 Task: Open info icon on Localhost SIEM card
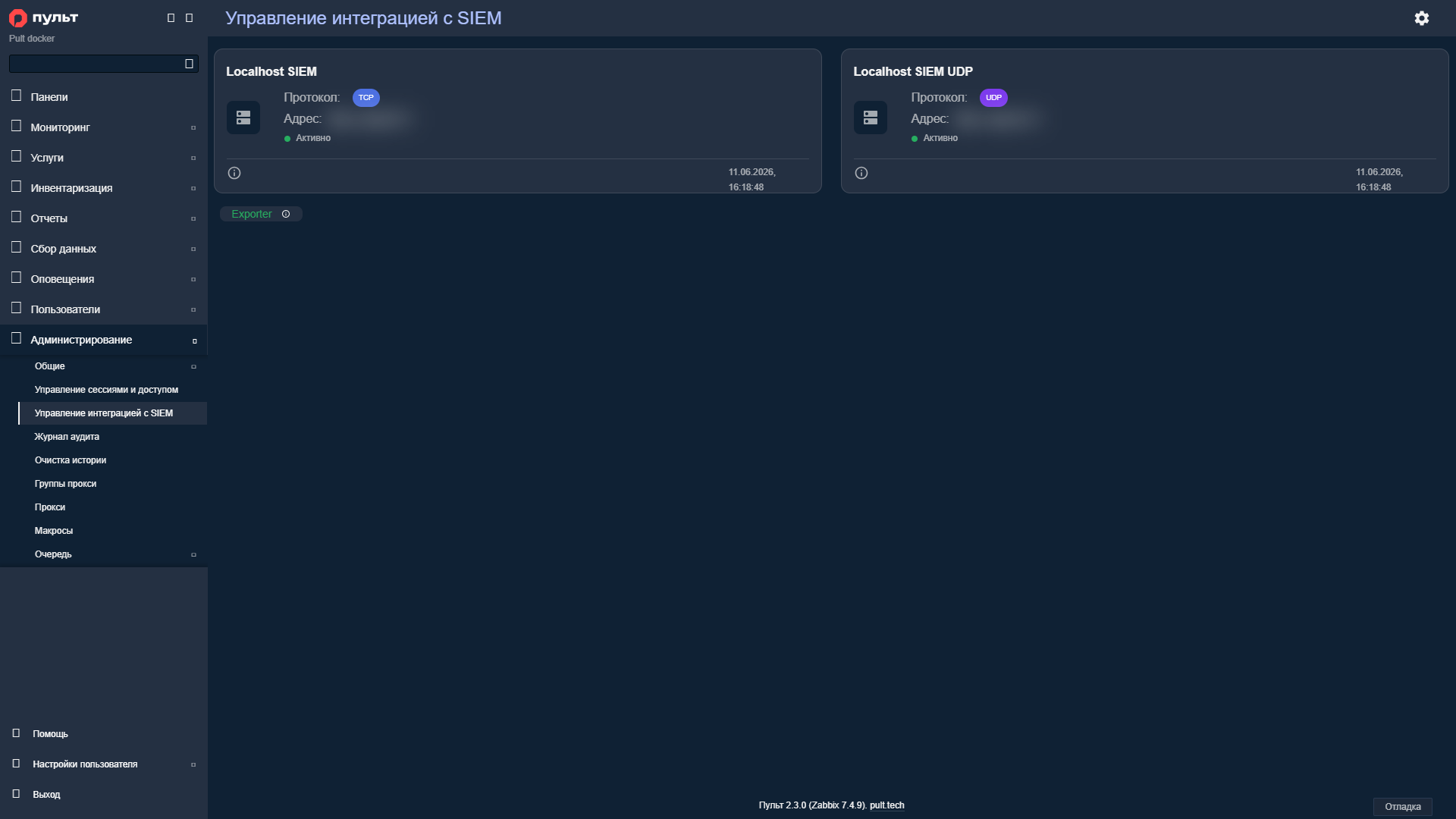(x=234, y=173)
